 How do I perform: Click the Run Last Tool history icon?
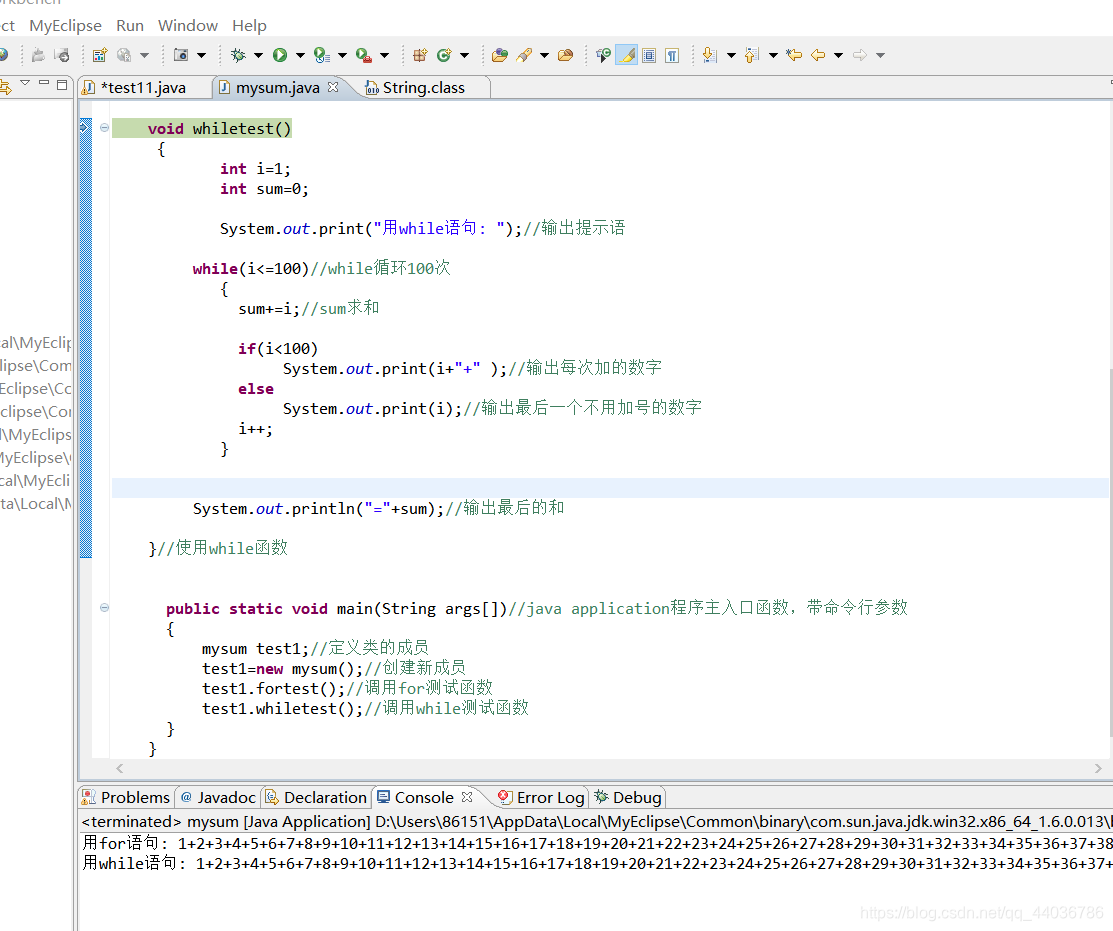(322, 55)
